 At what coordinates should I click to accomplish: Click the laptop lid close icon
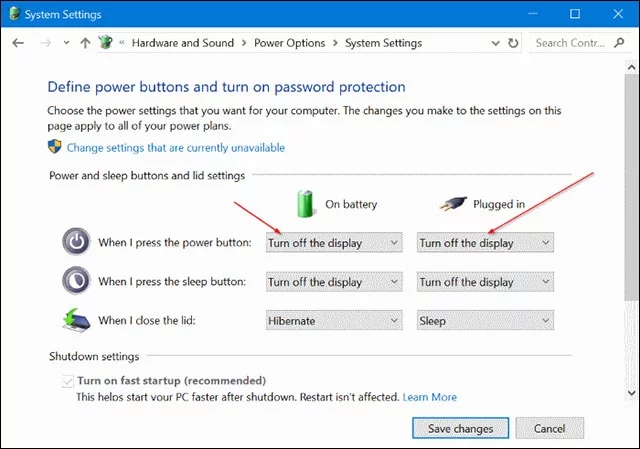75,321
